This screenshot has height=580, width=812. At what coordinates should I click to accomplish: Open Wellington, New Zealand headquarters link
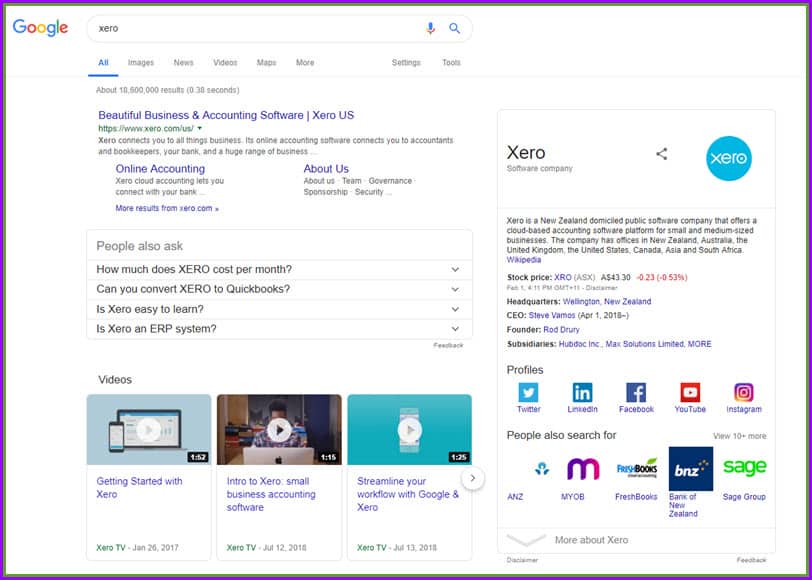click(606, 301)
